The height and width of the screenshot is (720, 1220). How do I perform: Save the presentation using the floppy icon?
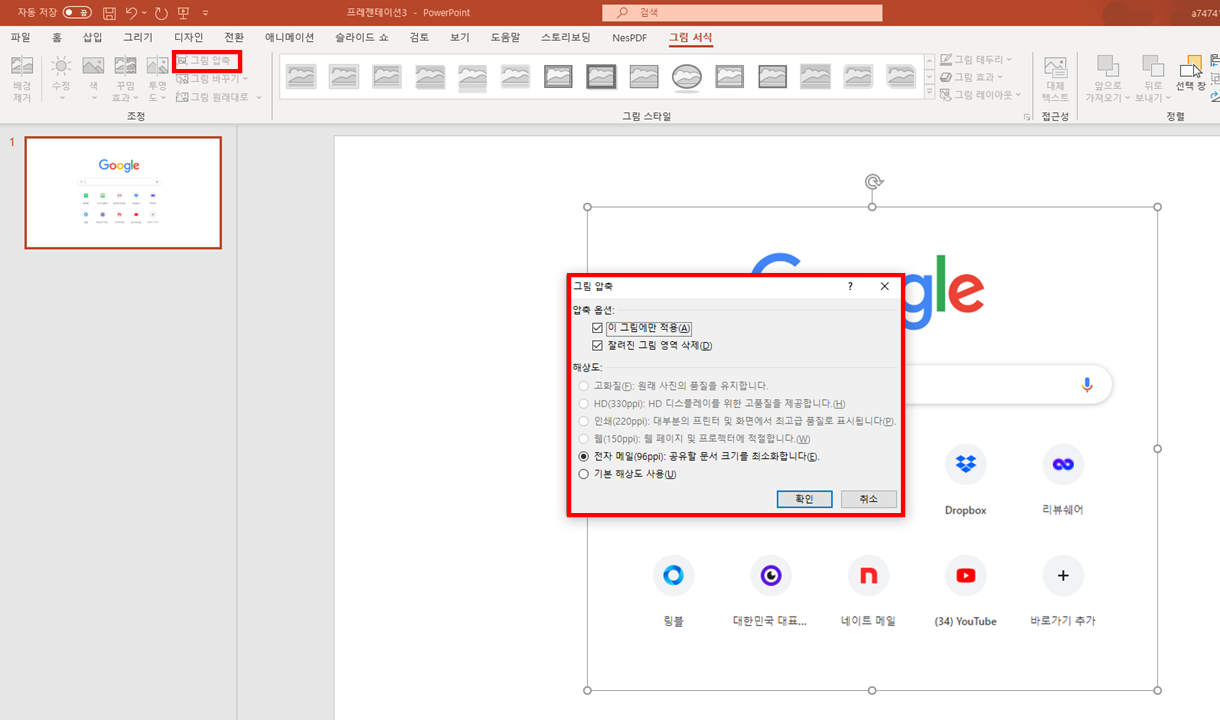(109, 12)
